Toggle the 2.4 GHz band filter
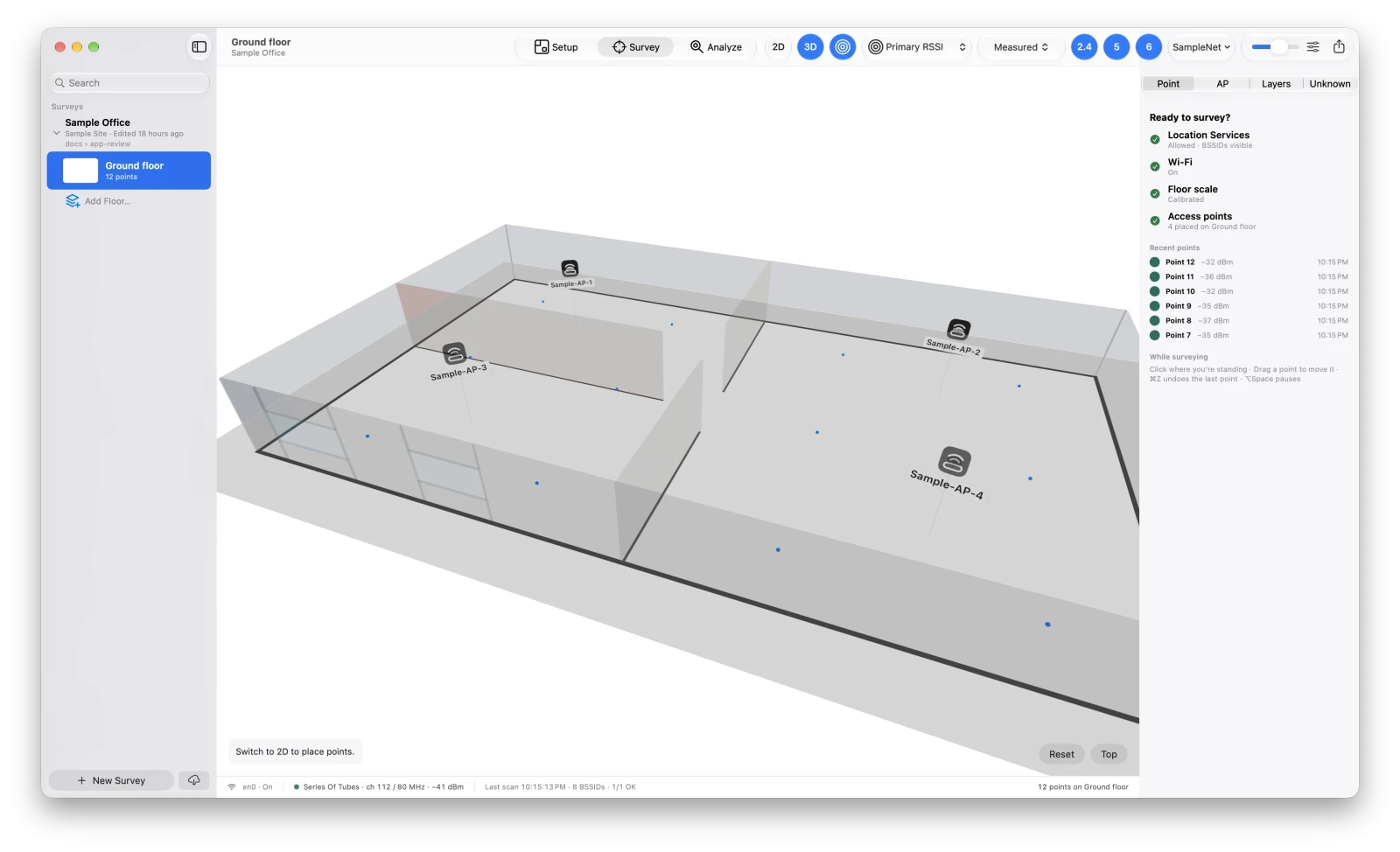 click(1084, 47)
